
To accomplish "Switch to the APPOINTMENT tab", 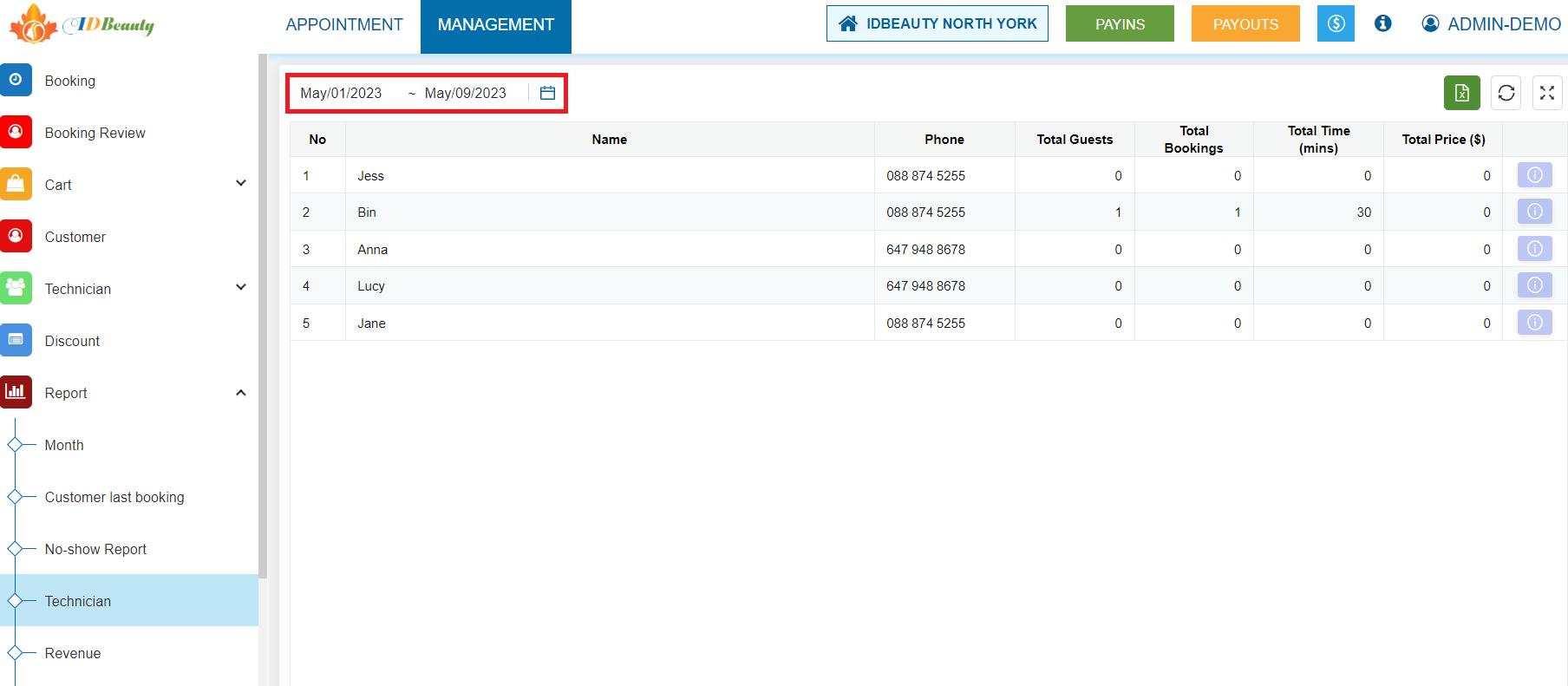I will click(344, 25).
